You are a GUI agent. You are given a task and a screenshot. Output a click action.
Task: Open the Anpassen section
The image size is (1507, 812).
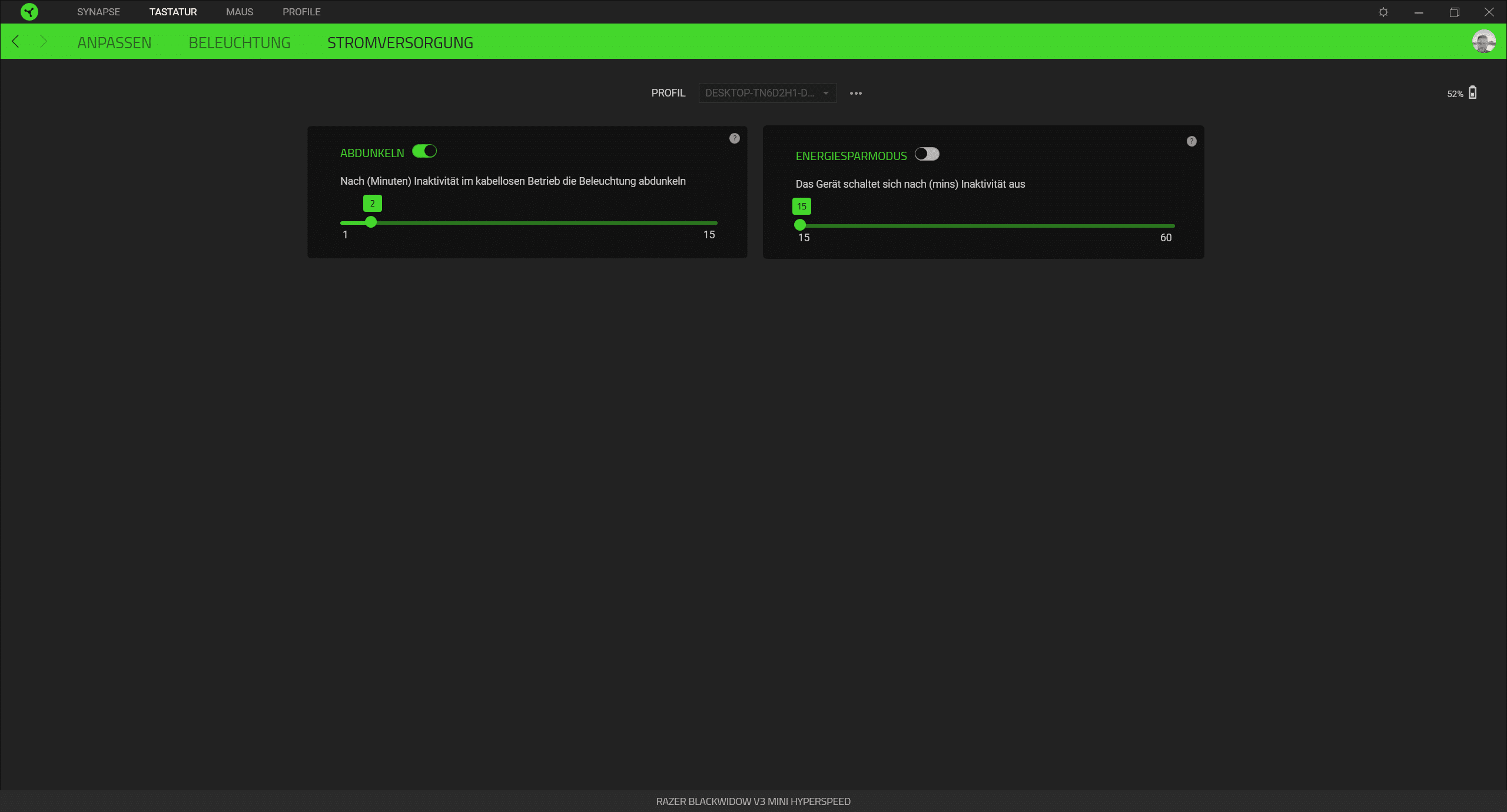tap(114, 43)
